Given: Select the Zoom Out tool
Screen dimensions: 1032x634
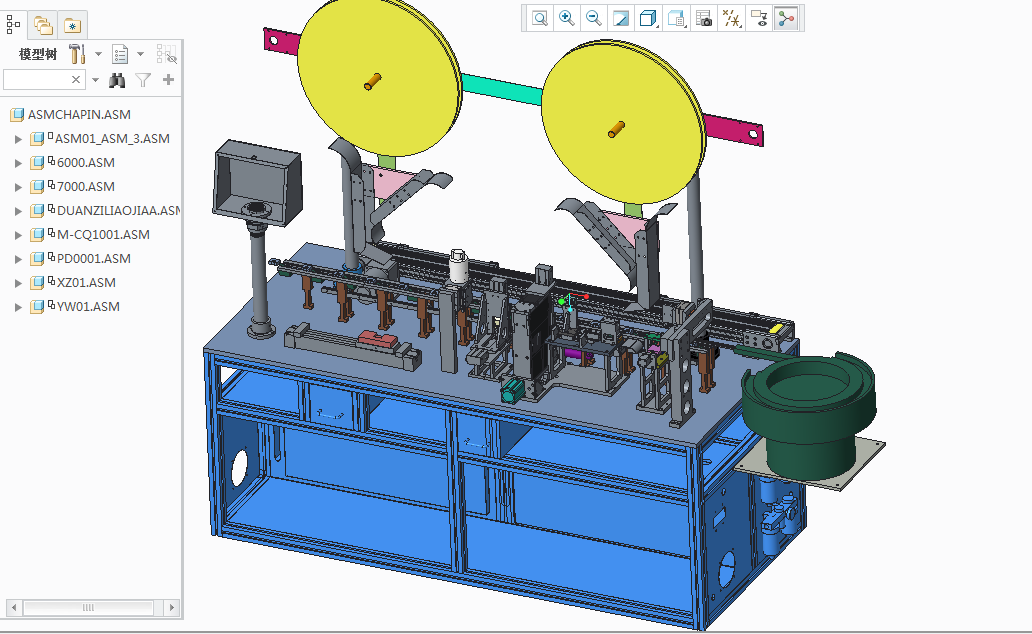Looking at the screenshot, I should click(593, 17).
